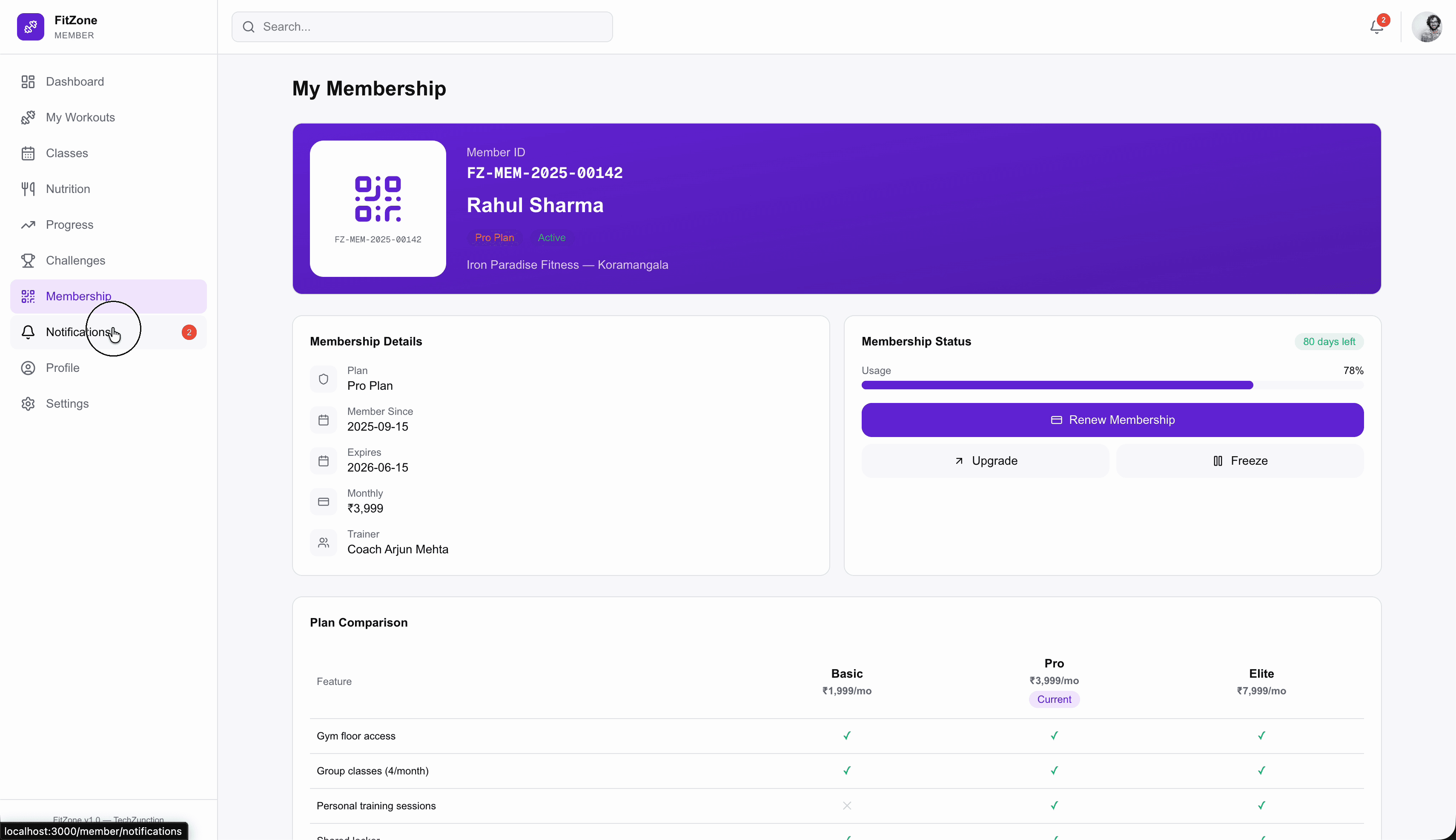
Task: Click the Challenges trophy icon
Action: pyautogui.click(x=28, y=260)
